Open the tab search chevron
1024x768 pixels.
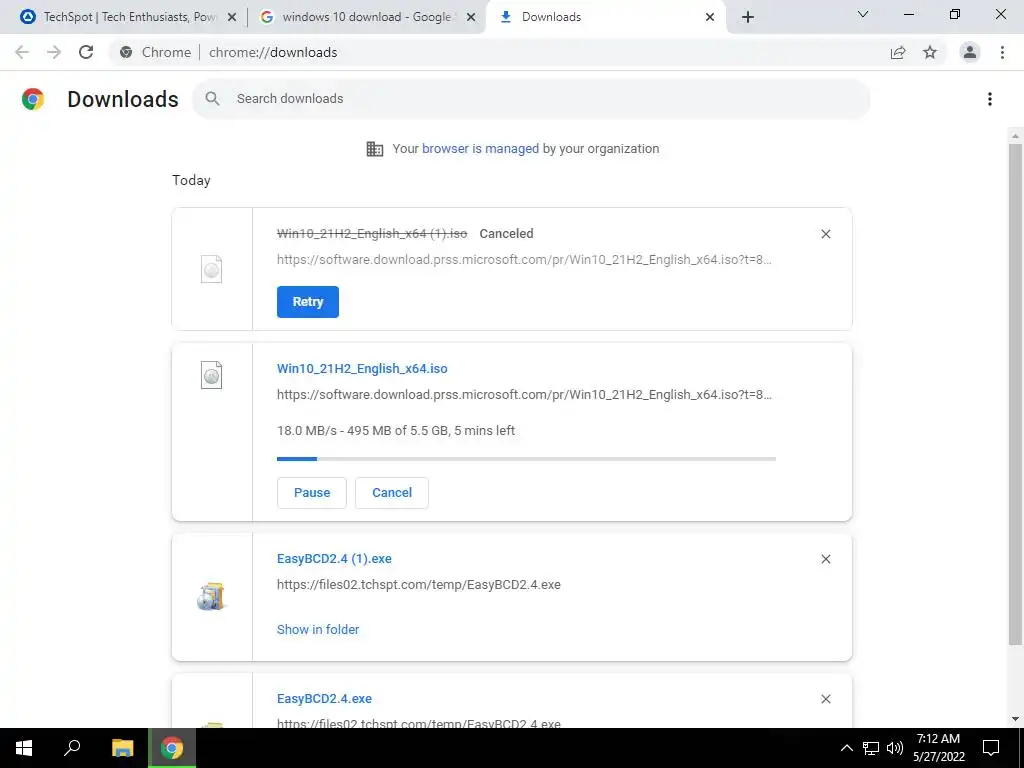(x=863, y=14)
